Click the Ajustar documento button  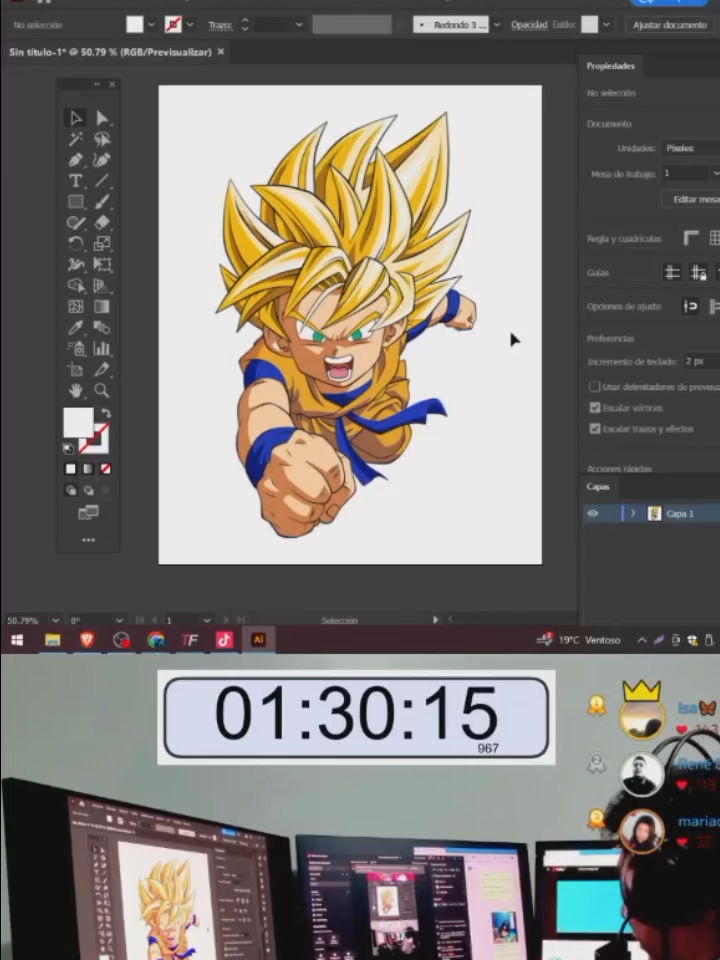point(669,24)
